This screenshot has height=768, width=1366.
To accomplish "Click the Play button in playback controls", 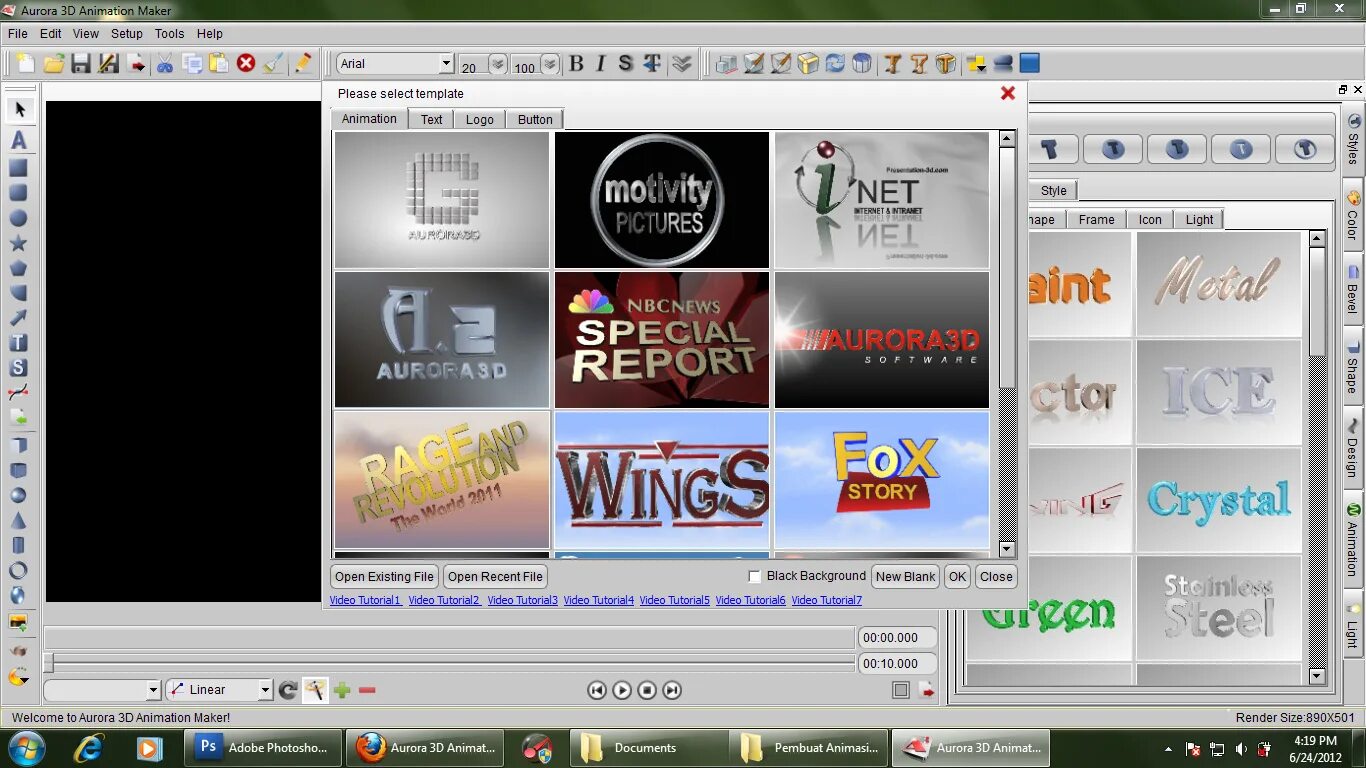I will pyautogui.click(x=622, y=690).
